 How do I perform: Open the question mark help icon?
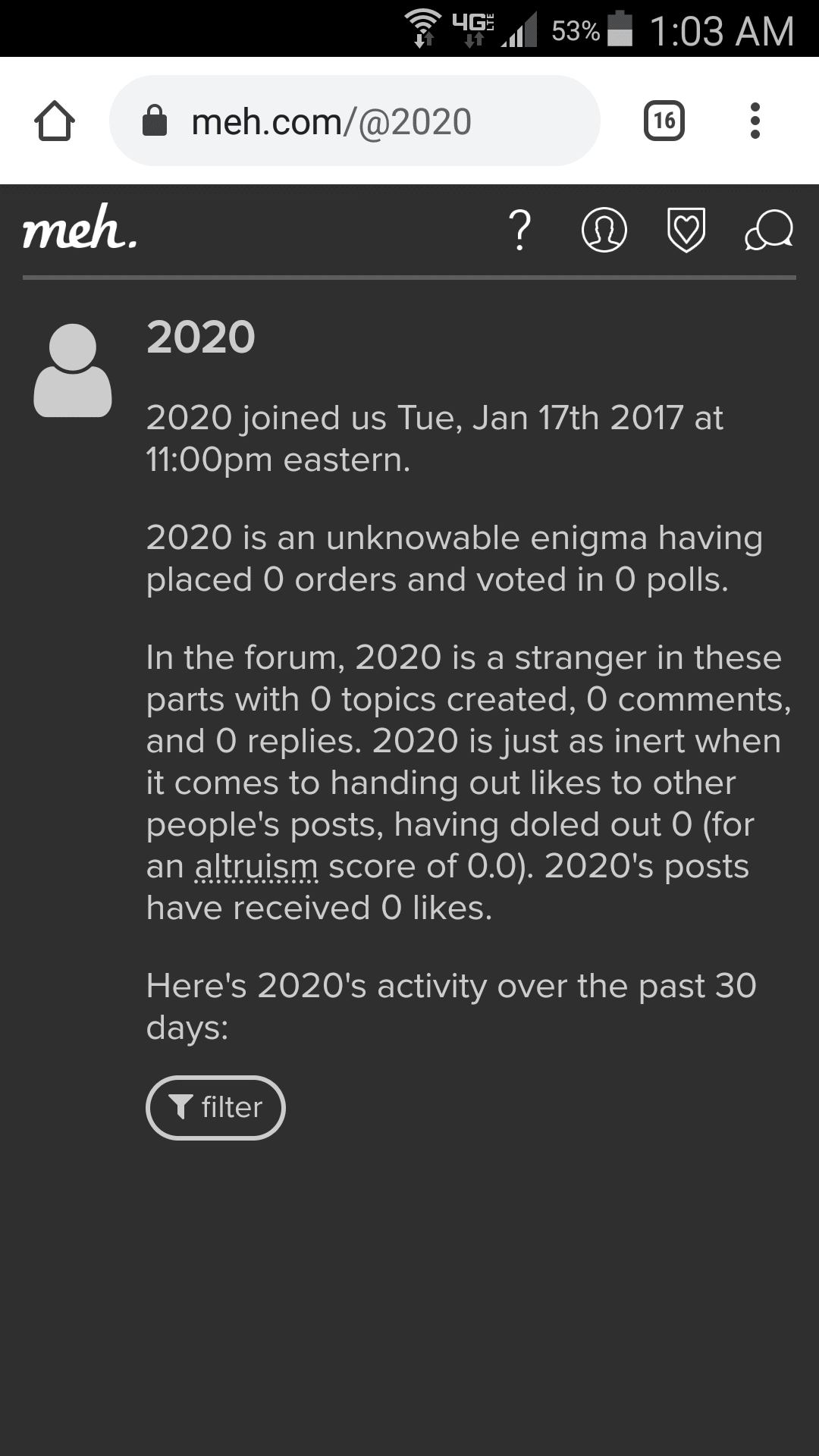[x=519, y=230]
